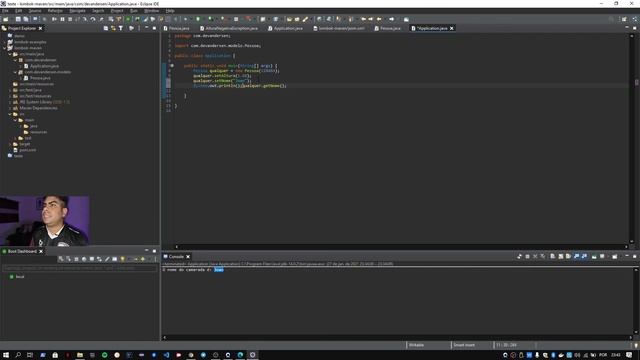Open the Run menu

[133, 11]
